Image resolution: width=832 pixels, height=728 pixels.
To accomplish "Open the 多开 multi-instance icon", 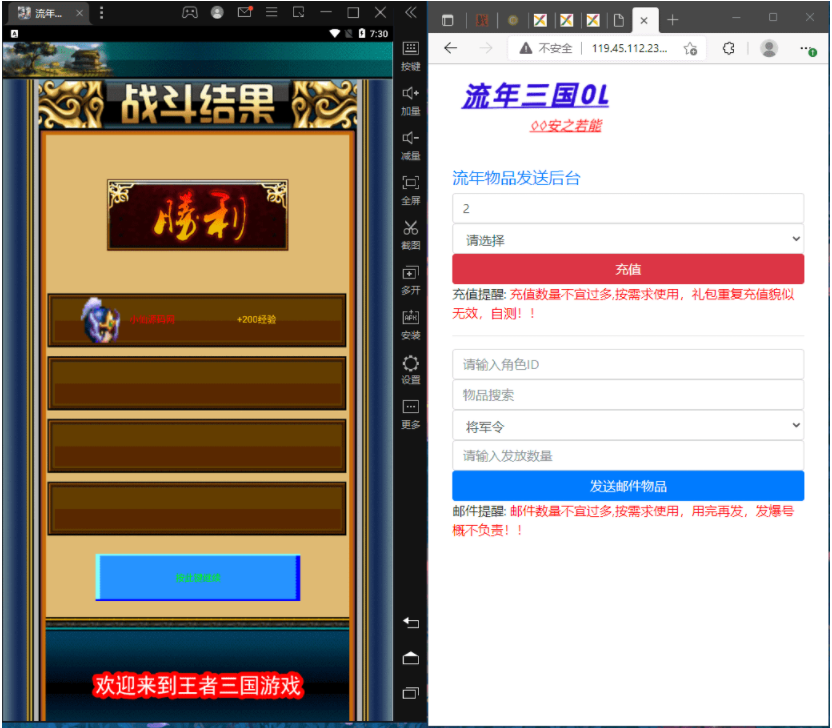I will point(410,278).
